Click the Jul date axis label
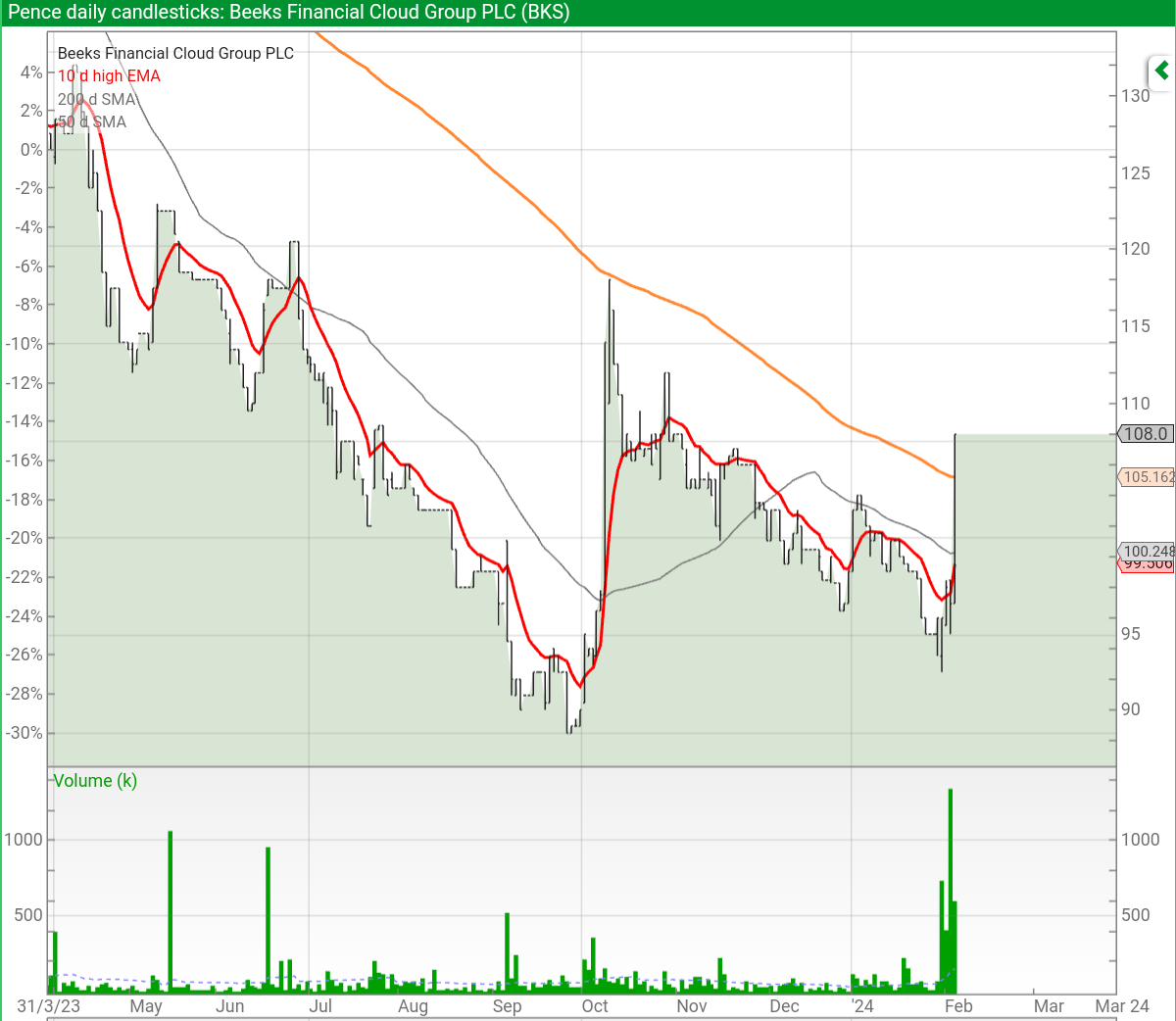This screenshot has height=1021, width=1176. coord(320,1006)
